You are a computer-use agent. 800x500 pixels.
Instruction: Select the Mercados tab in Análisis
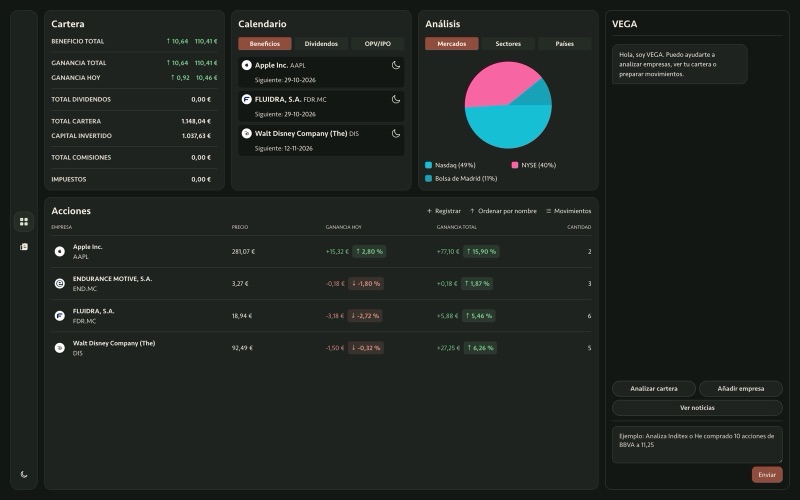coord(452,44)
